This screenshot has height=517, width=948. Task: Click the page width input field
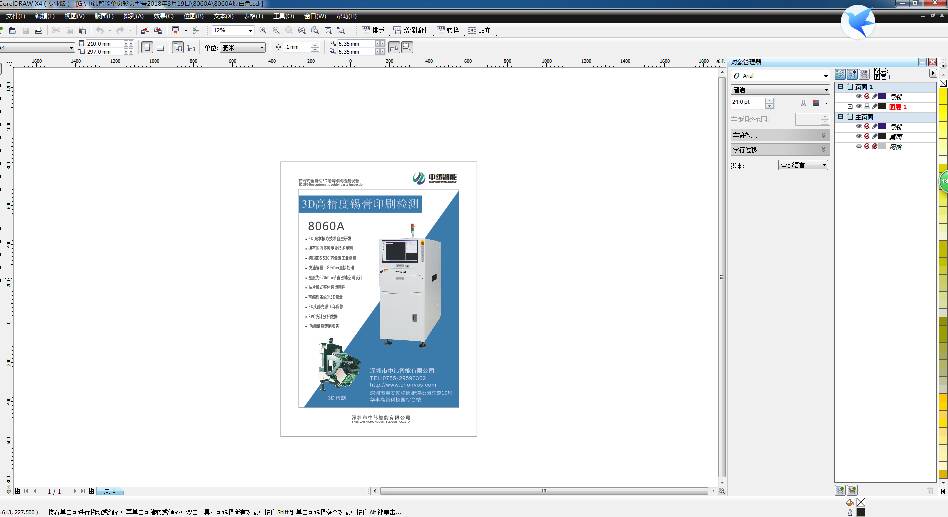105,44
